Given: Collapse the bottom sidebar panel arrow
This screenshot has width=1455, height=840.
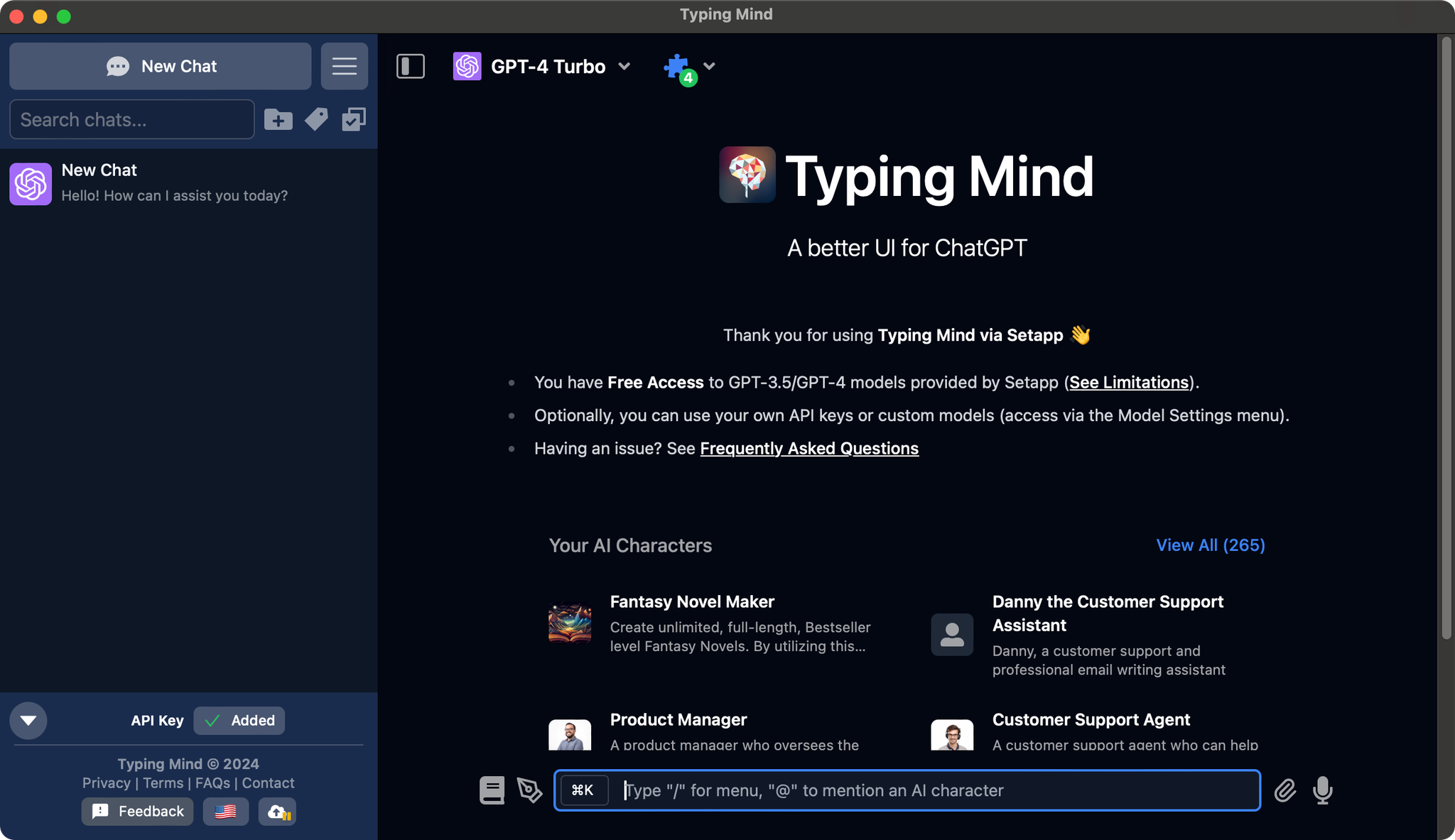Looking at the screenshot, I should pyautogui.click(x=28, y=721).
